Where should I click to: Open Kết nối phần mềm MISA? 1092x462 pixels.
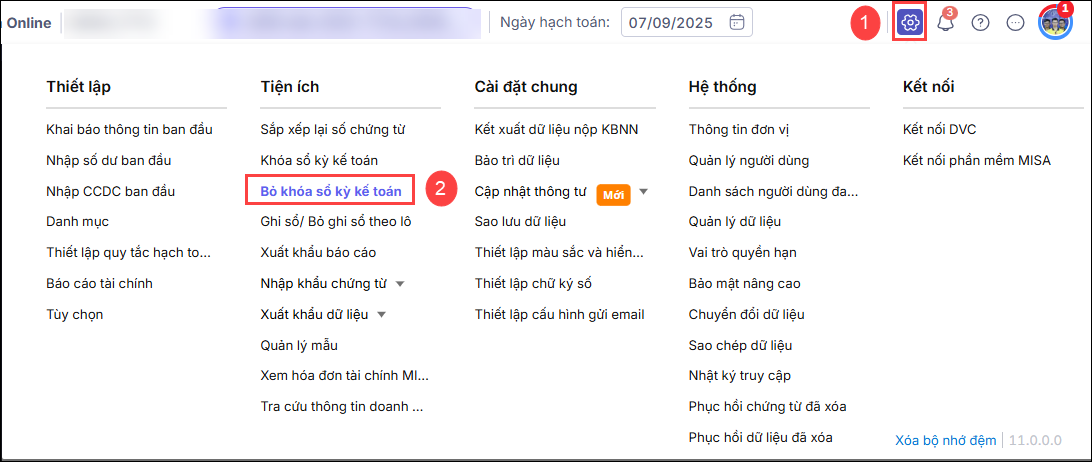pos(976,160)
